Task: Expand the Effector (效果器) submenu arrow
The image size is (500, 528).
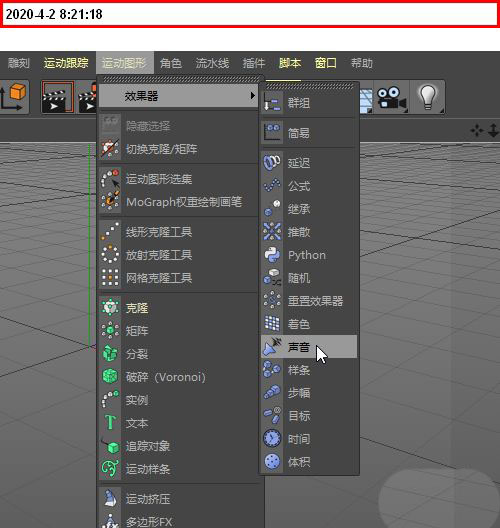Action: pyautogui.click(x=253, y=96)
